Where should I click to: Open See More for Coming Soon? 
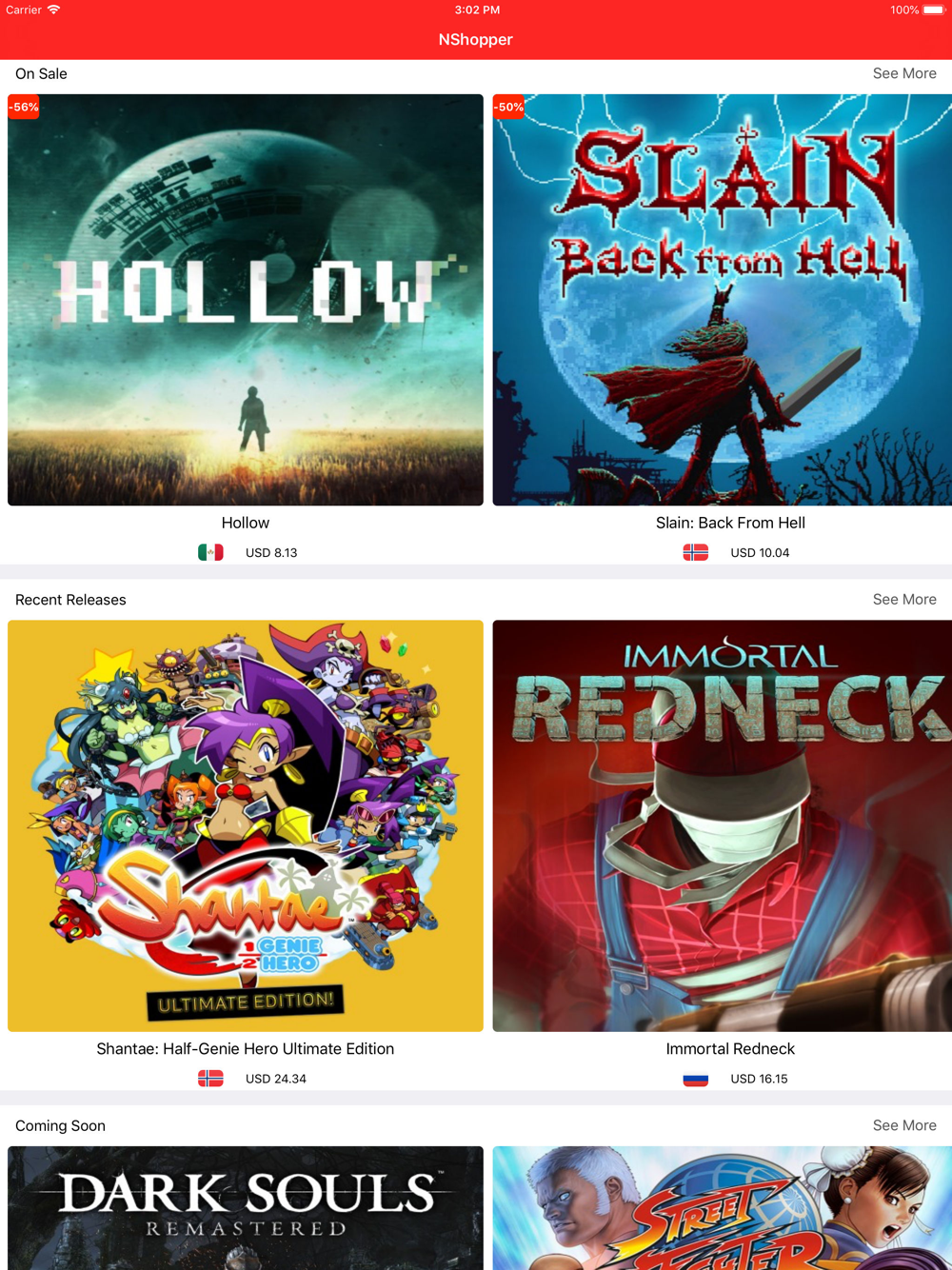click(x=904, y=1125)
